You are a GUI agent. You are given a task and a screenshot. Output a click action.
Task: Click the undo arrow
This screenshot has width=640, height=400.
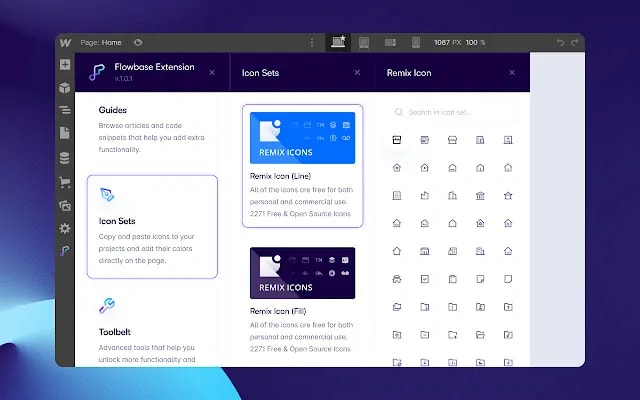click(x=560, y=42)
